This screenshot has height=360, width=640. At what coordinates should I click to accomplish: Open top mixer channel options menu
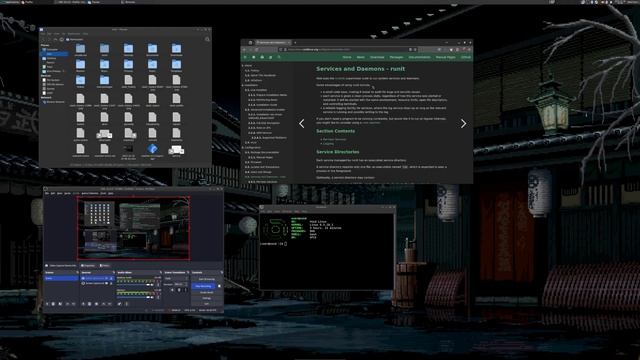[158, 284]
